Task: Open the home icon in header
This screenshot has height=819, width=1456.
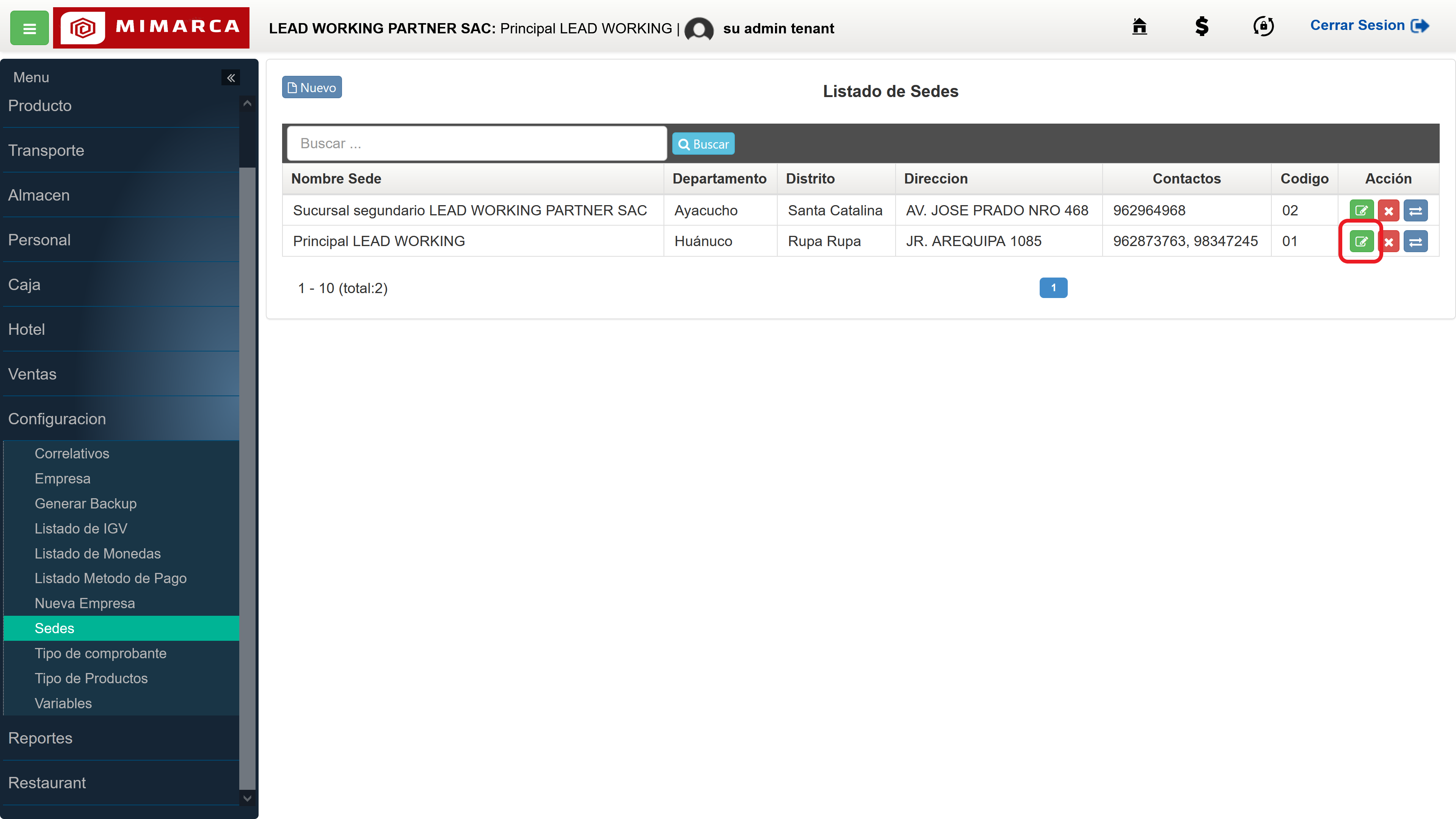Action: point(1139,26)
